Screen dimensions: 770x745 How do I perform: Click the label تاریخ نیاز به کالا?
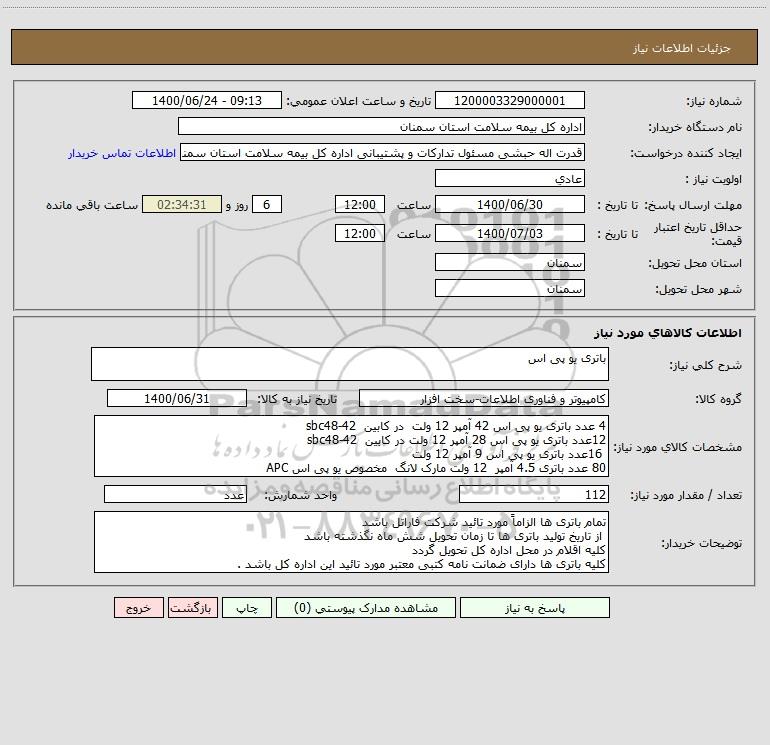click(x=297, y=399)
